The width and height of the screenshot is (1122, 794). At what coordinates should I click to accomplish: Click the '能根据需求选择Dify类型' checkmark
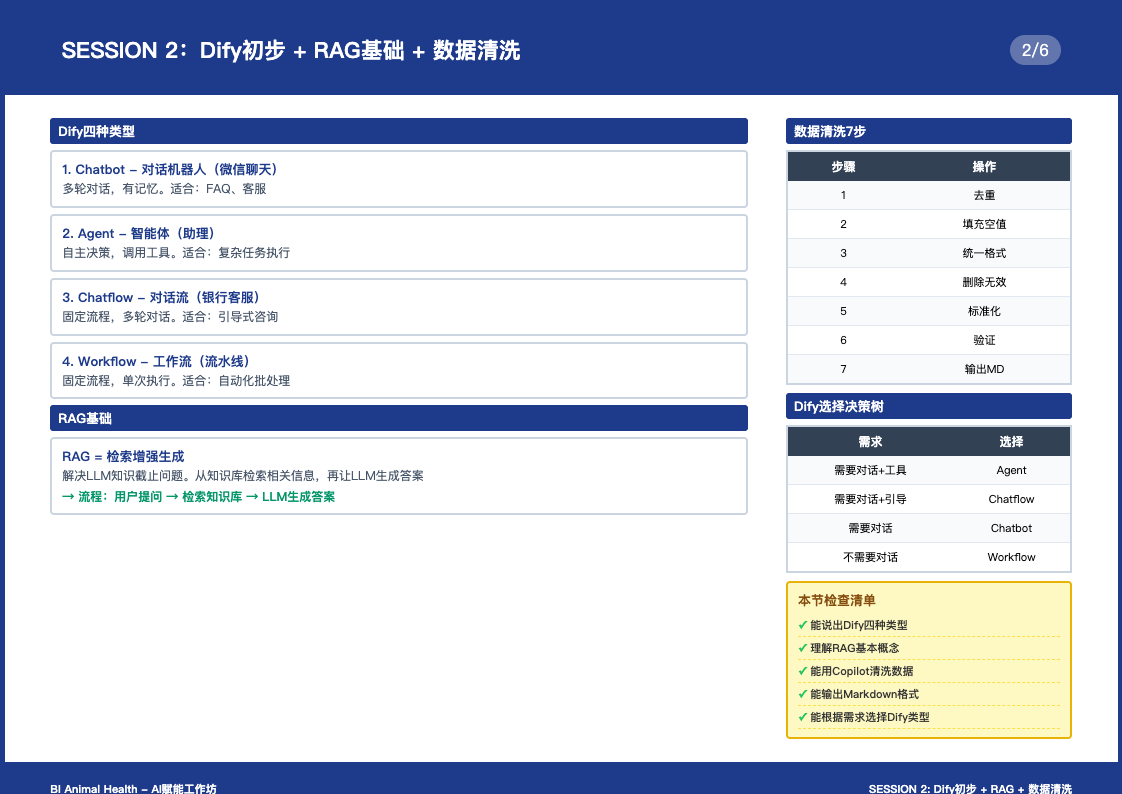tap(803, 717)
